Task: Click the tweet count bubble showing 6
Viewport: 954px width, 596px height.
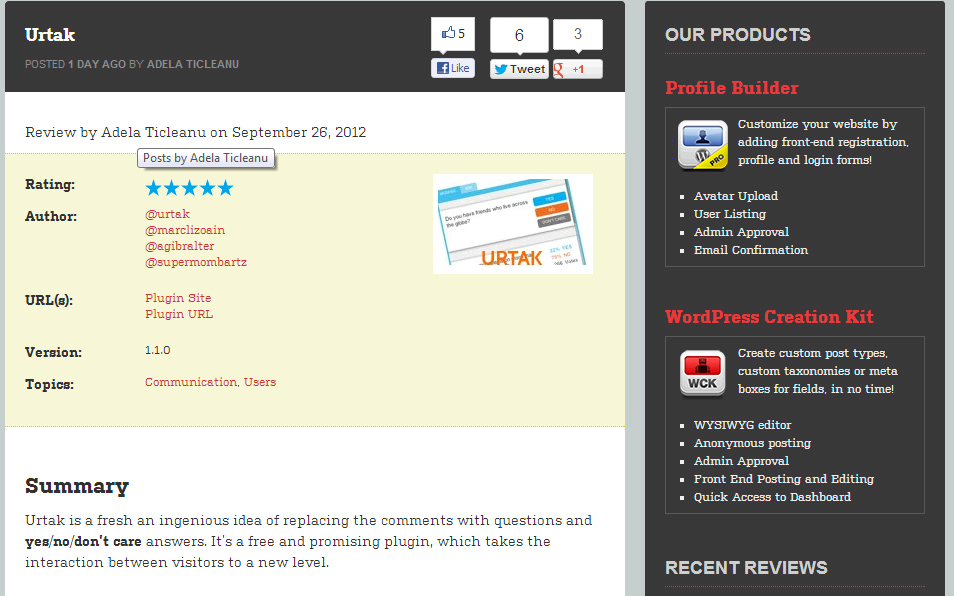Action: coord(519,35)
